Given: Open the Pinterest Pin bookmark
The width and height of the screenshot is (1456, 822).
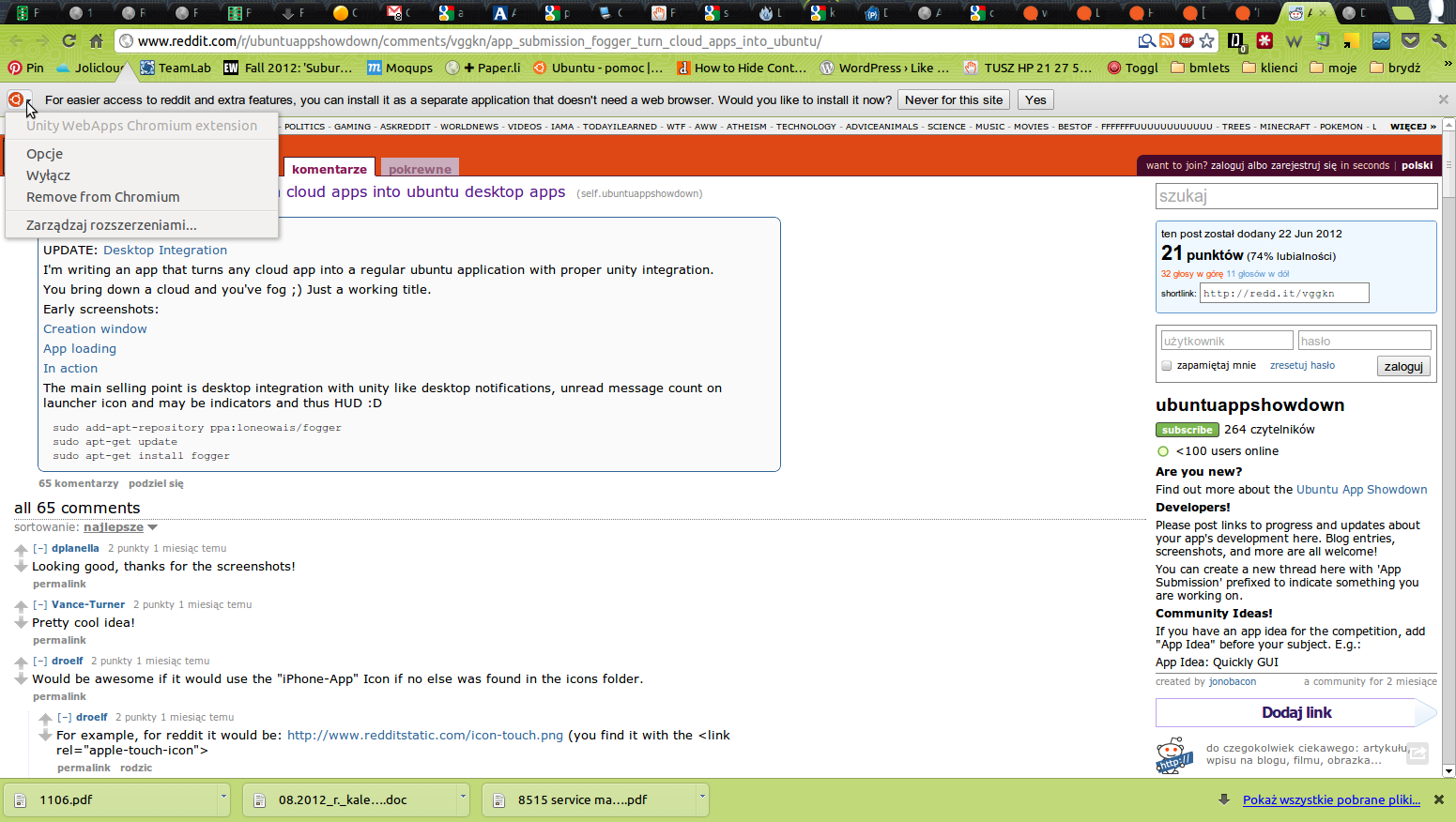Looking at the screenshot, I should [x=26, y=68].
